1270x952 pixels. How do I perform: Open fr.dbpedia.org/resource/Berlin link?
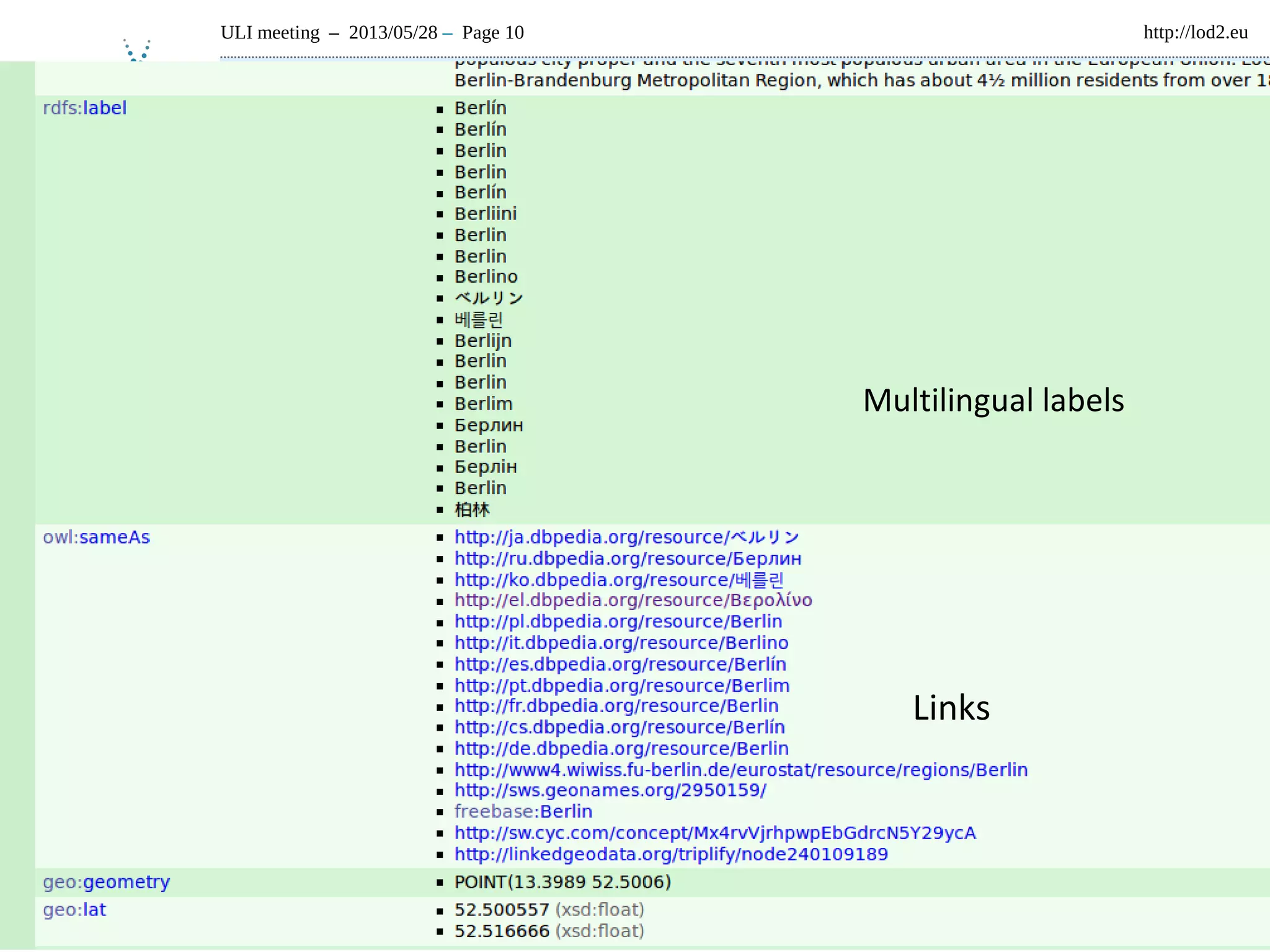click(616, 706)
